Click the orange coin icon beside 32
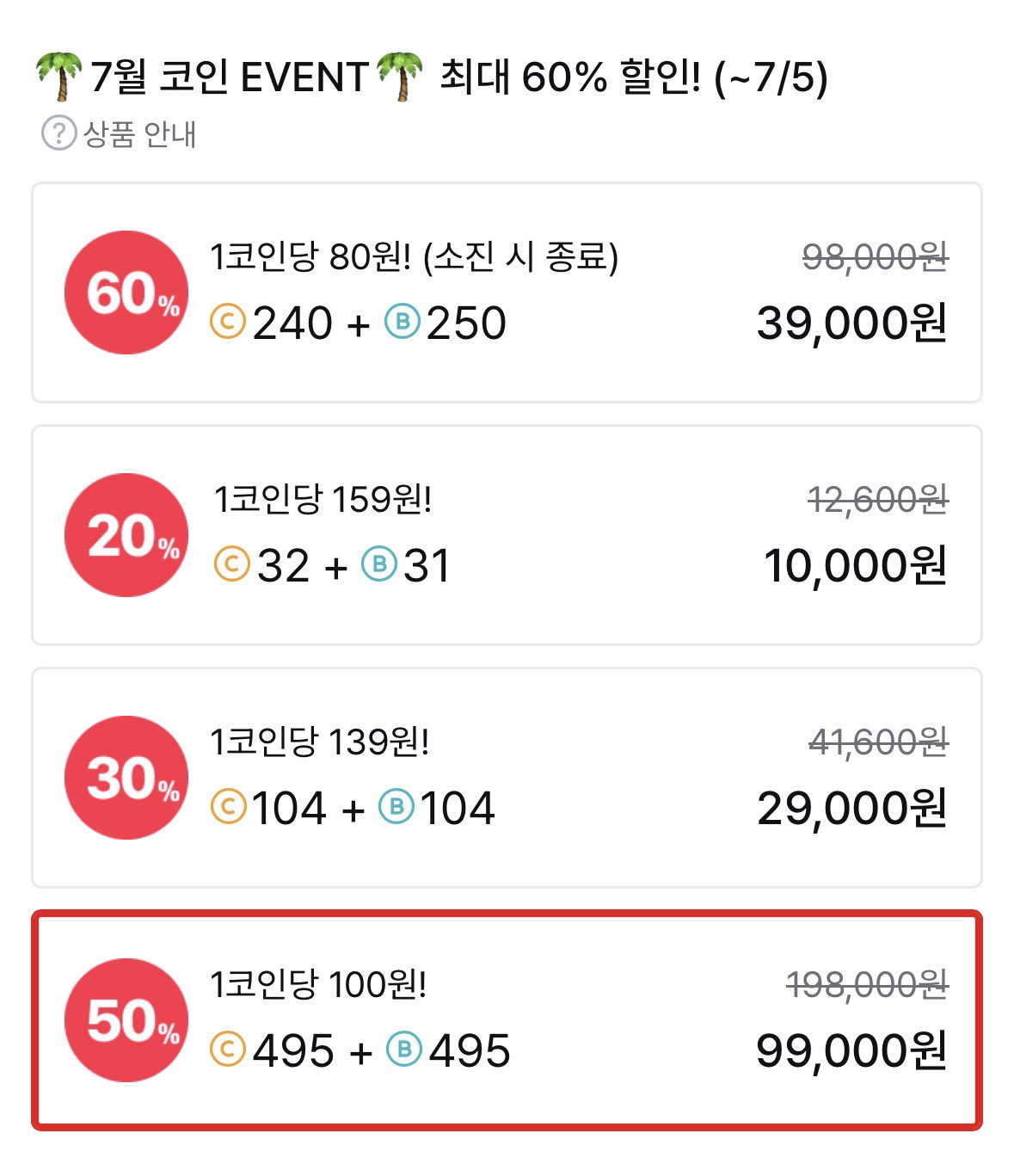1014x1176 pixels. 231,565
